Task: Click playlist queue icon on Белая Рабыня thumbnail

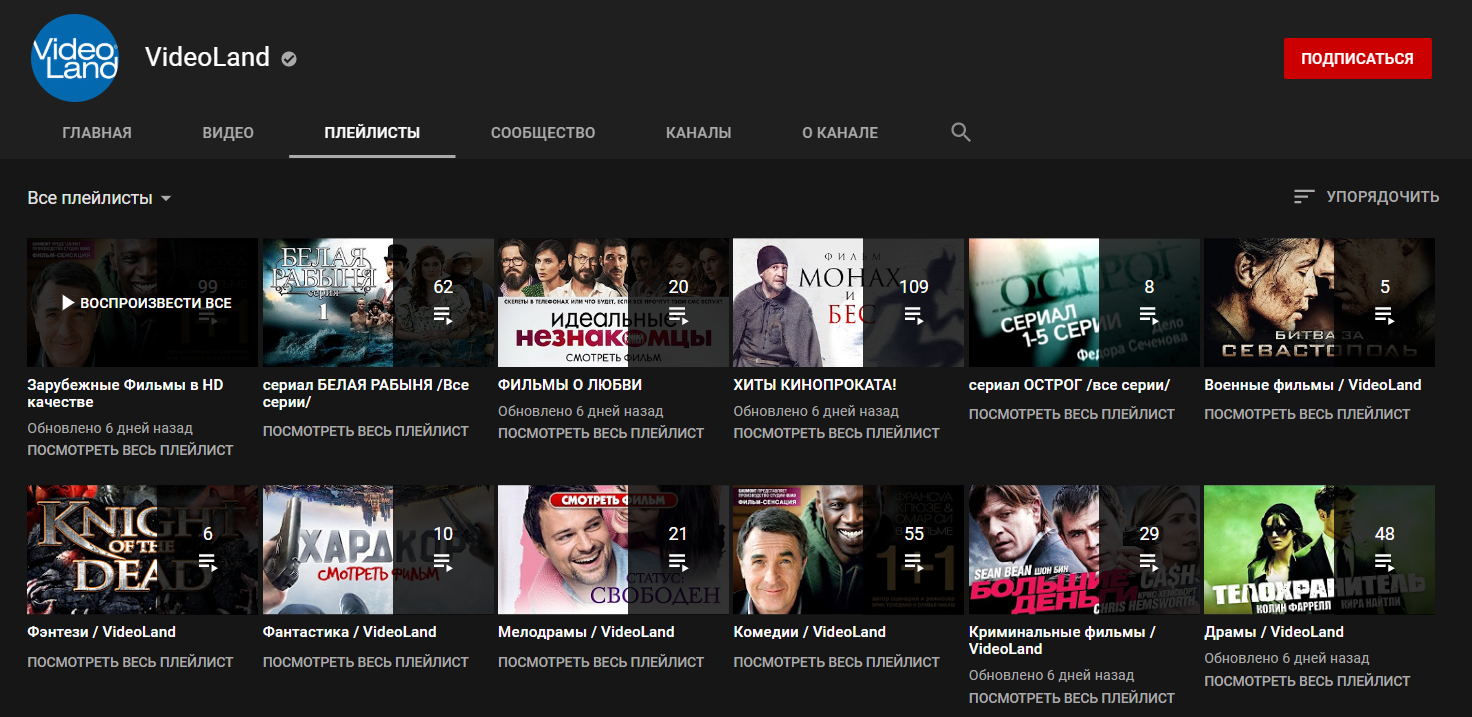Action: 443,315
